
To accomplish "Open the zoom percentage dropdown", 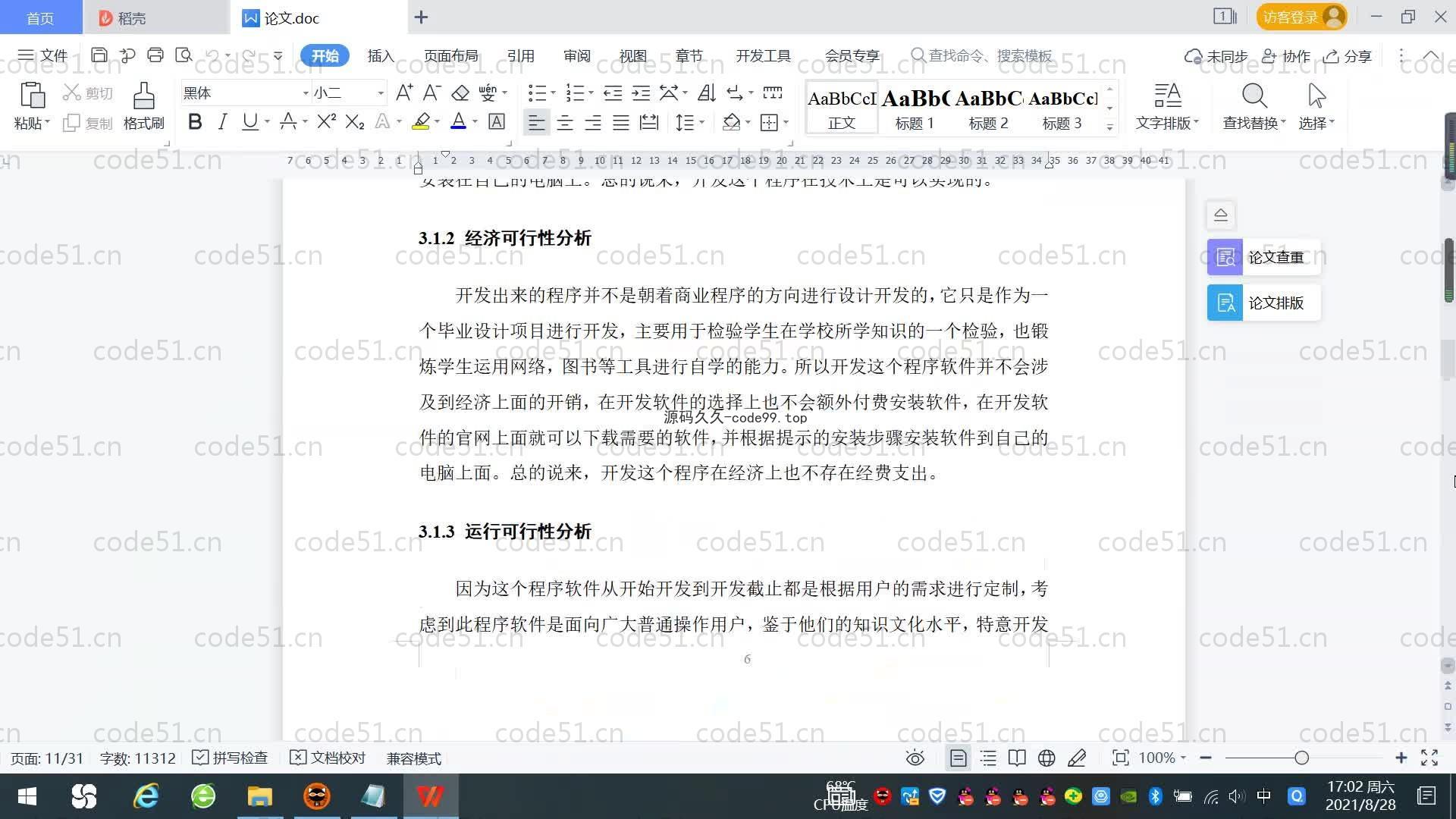I will coord(1183,758).
